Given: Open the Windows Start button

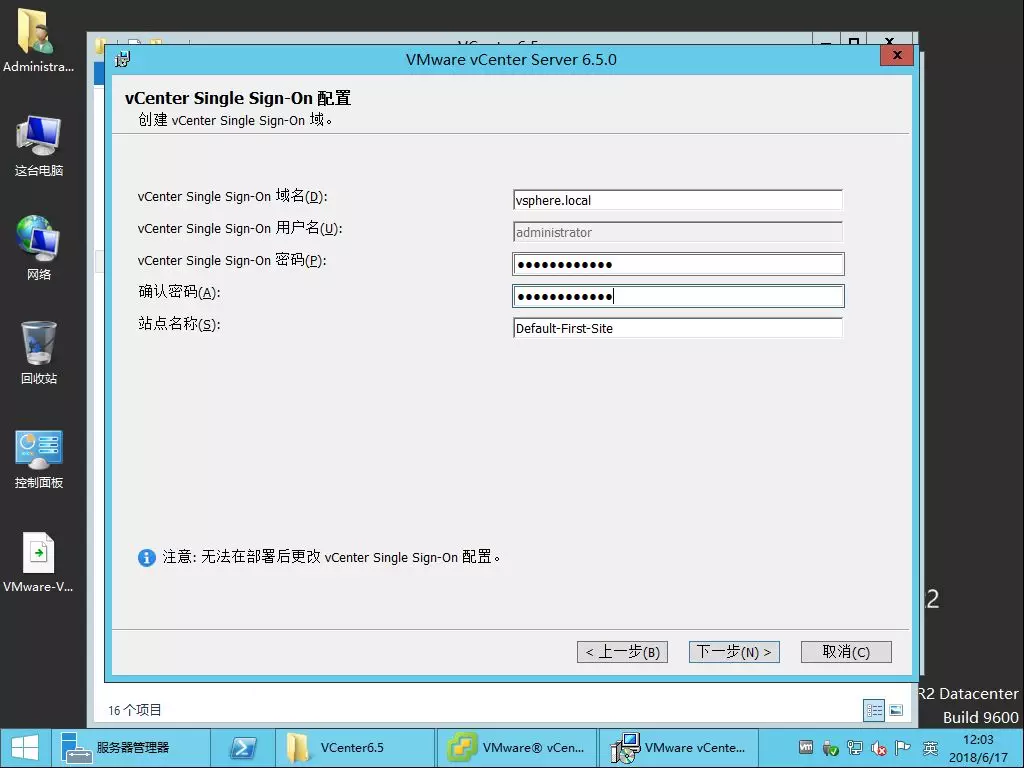Looking at the screenshot, I should [25, 748].
